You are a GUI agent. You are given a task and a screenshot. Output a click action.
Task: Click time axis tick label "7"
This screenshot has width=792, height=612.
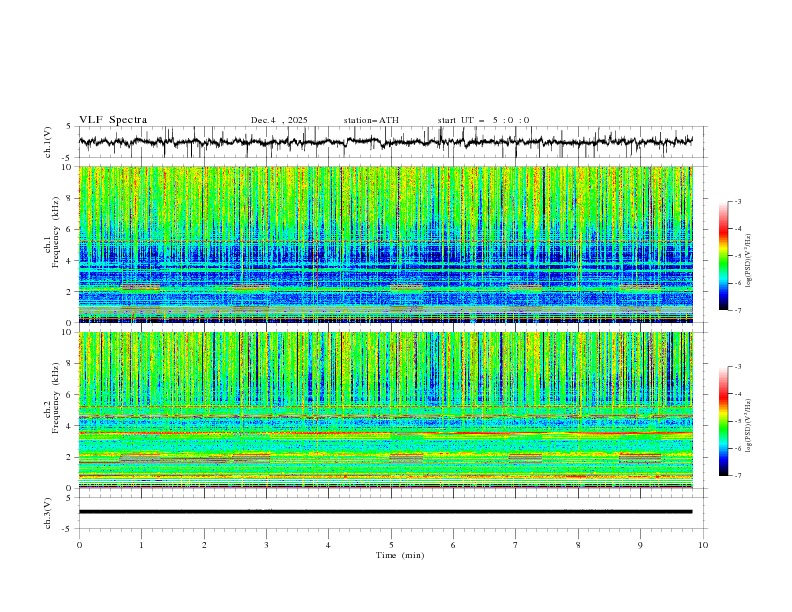(x=515, y=545)
